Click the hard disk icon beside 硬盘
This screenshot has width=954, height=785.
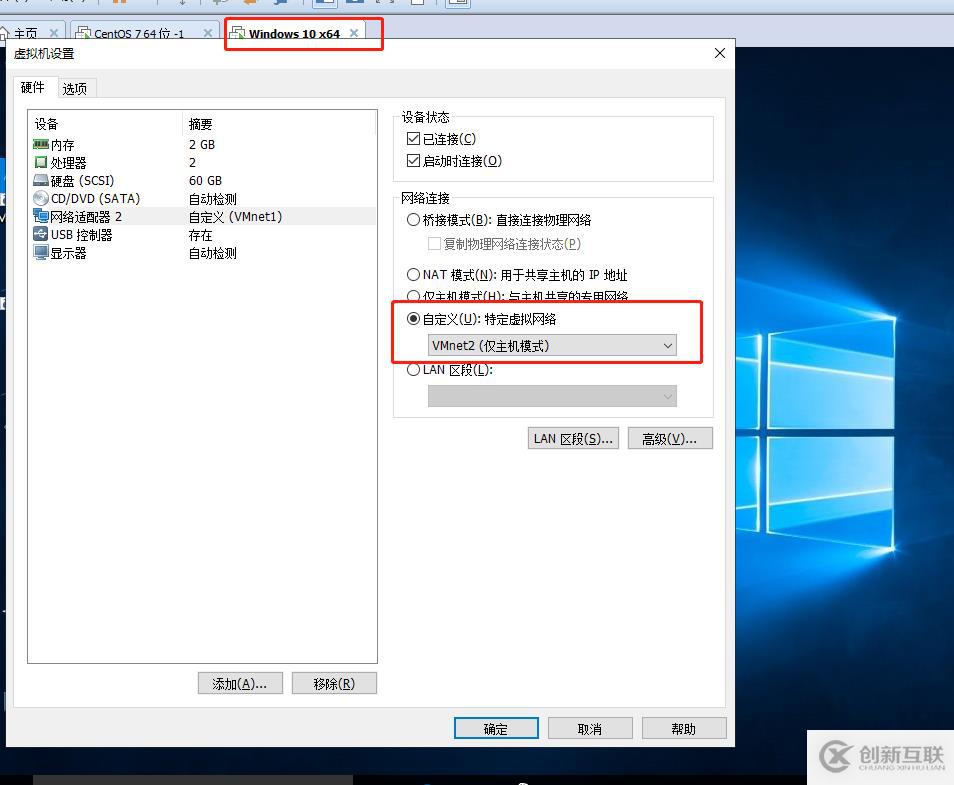(x=41, y=180)
